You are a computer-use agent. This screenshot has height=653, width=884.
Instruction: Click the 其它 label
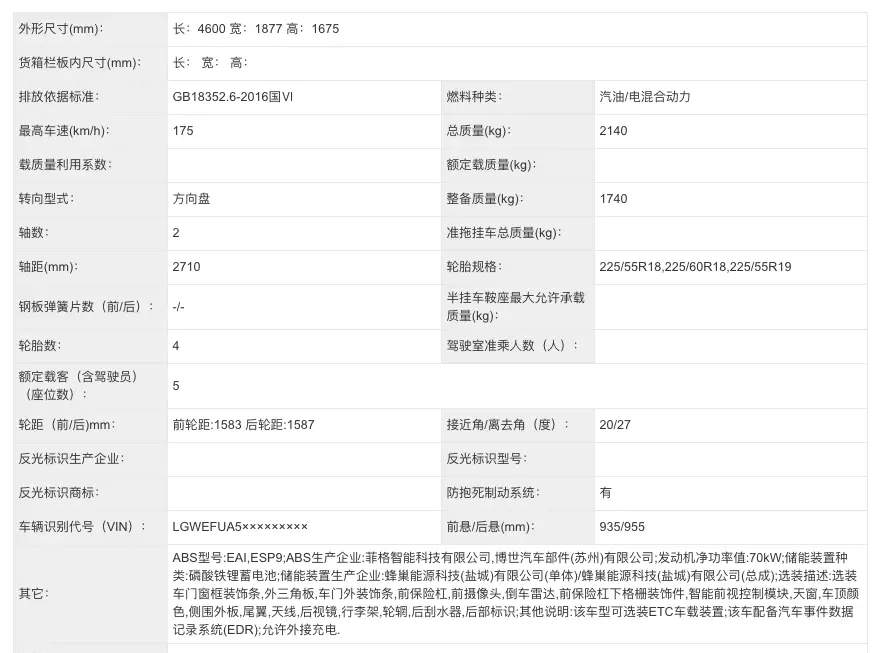coord(34,593)
